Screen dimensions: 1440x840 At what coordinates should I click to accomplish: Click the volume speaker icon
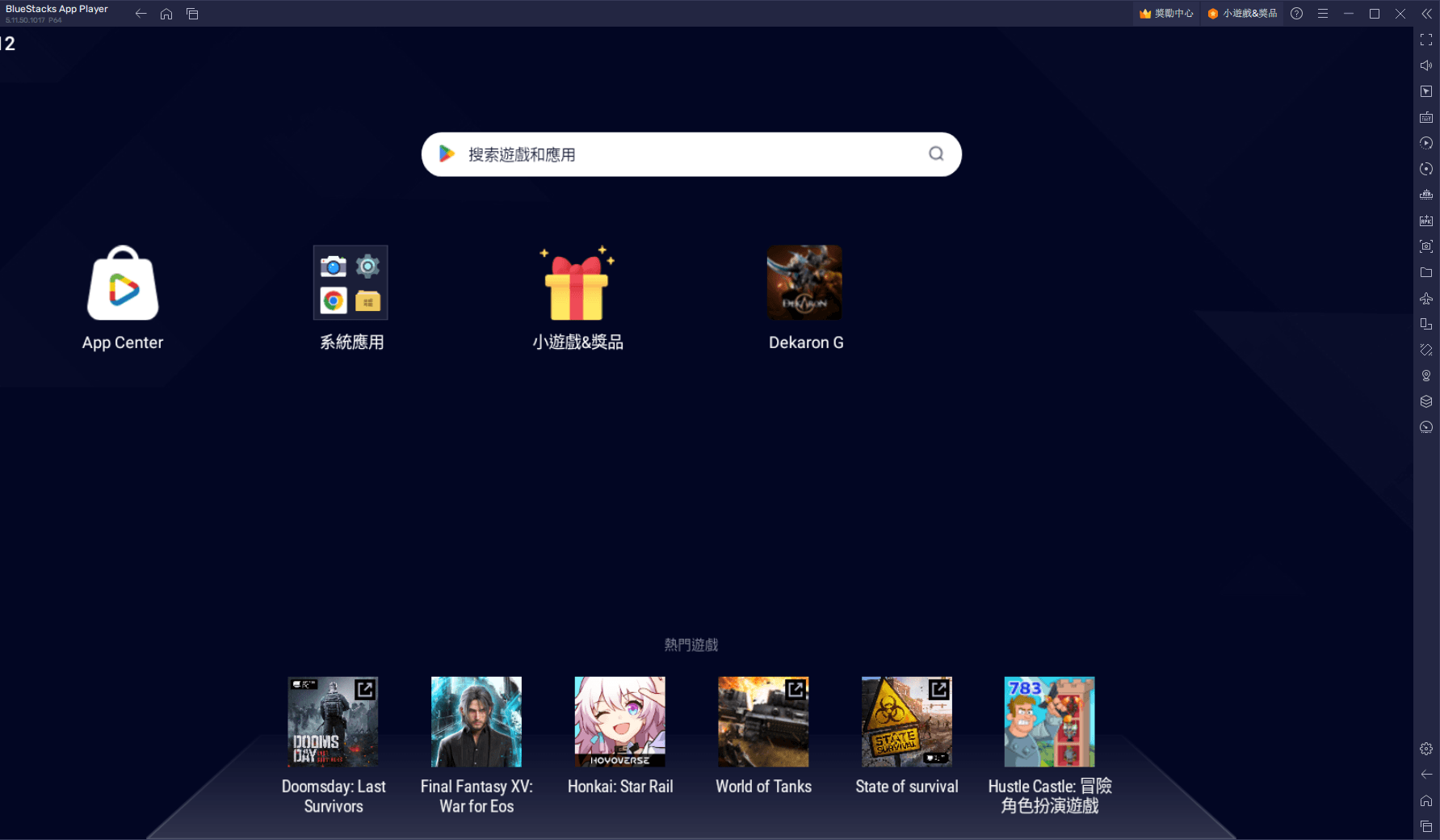pos(1426,65)
